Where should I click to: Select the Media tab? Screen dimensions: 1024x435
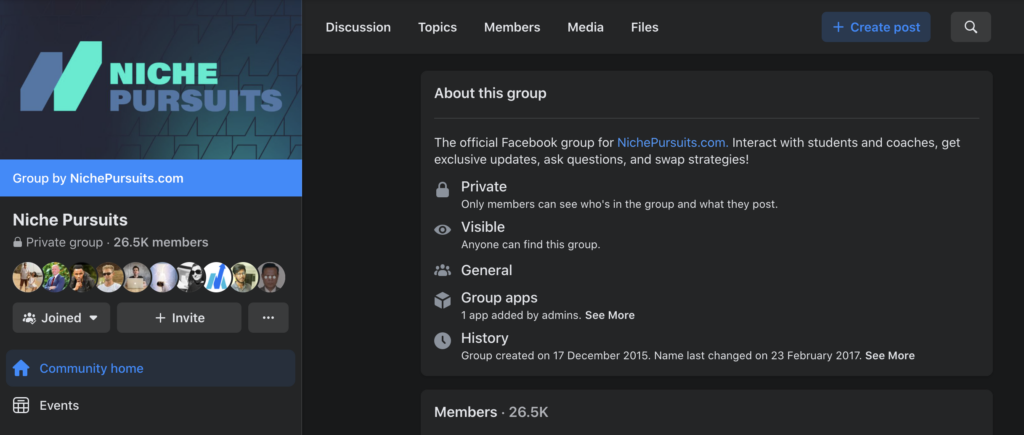point(585,27)
